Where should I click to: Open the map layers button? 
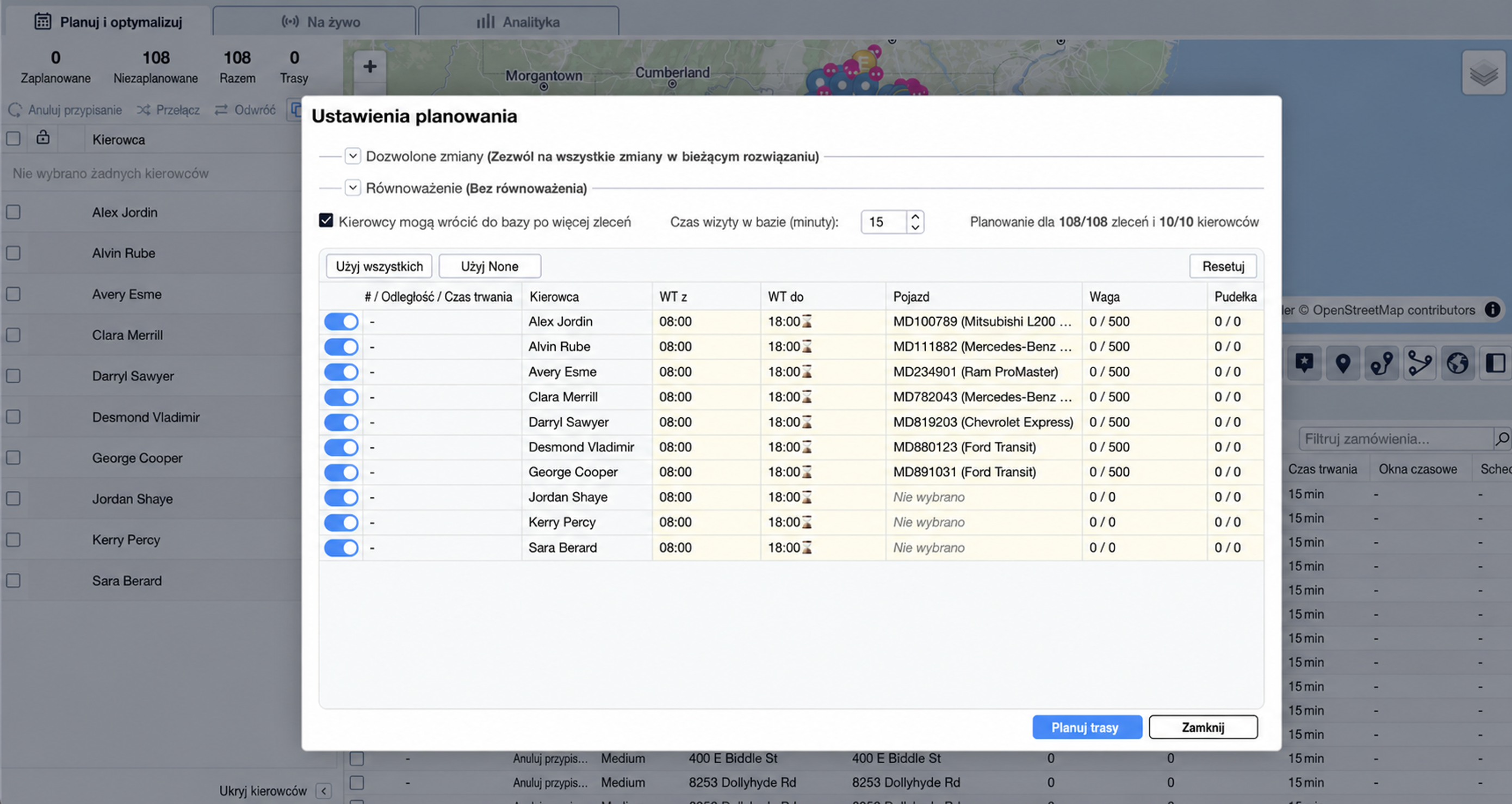point(1483,73)
